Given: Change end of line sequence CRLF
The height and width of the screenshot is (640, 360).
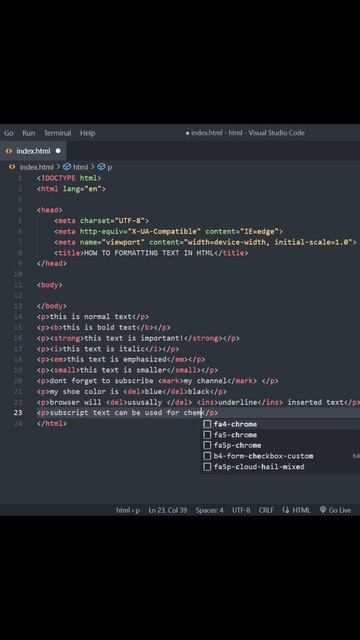Looking at the screenshot, I should pos(266,510).
